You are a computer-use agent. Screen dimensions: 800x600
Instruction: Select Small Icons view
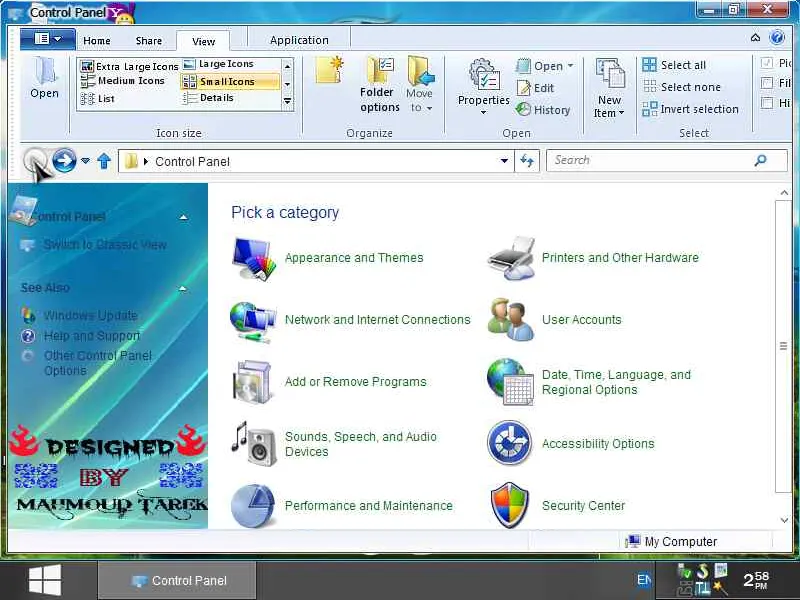230,82
